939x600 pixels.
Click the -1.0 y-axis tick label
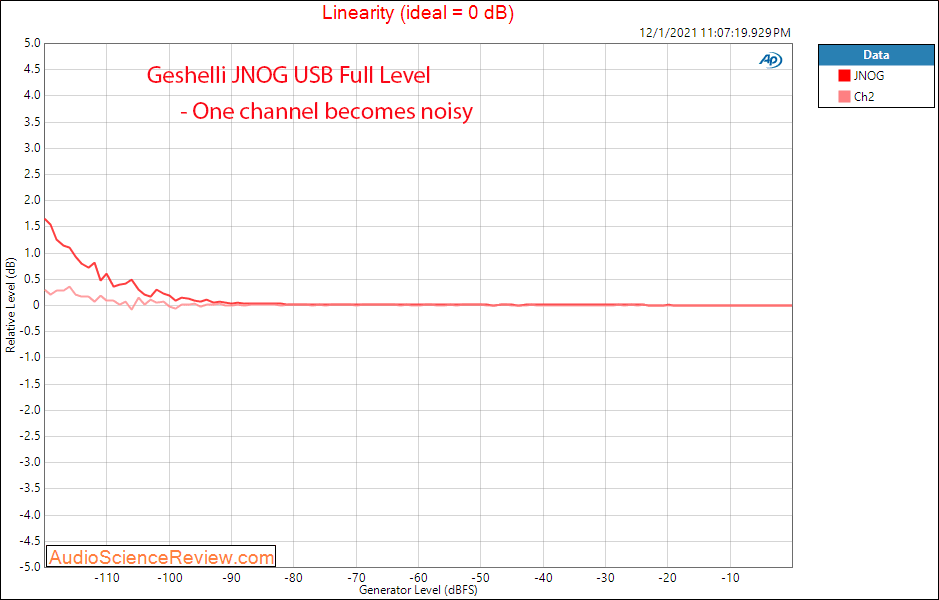(x=31, y=357)
